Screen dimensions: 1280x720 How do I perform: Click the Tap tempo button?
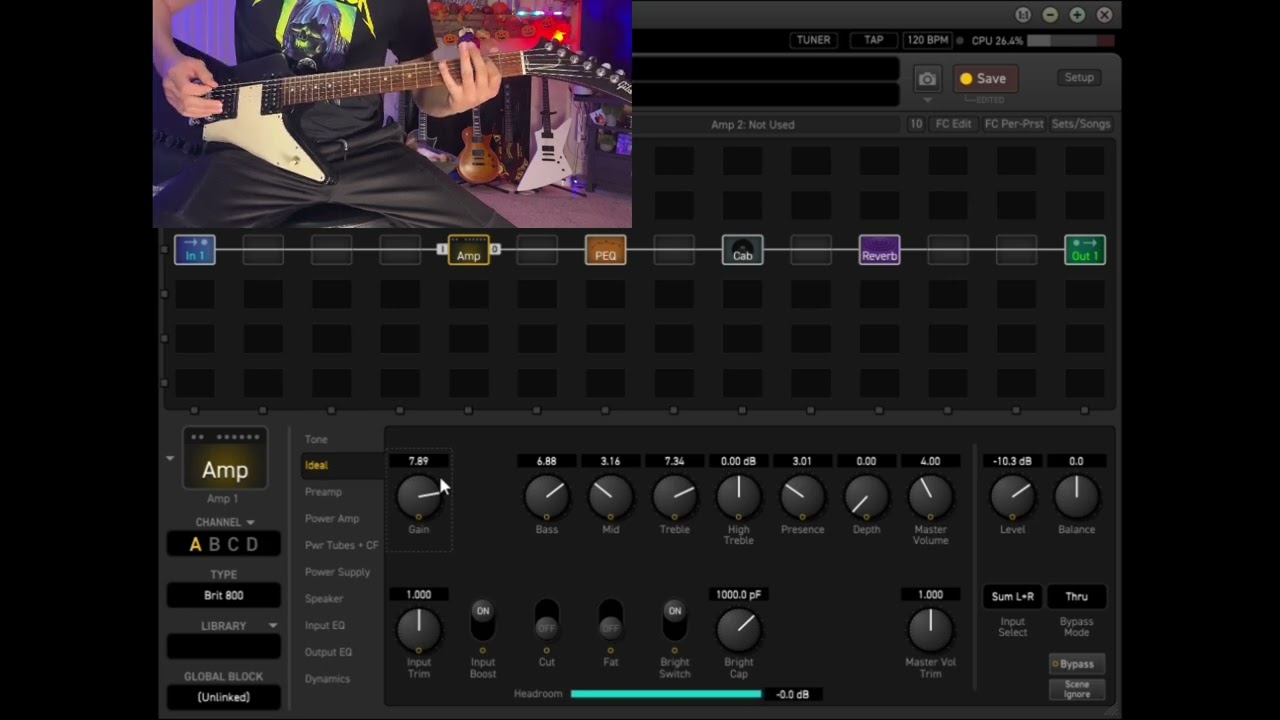(874, 40)
